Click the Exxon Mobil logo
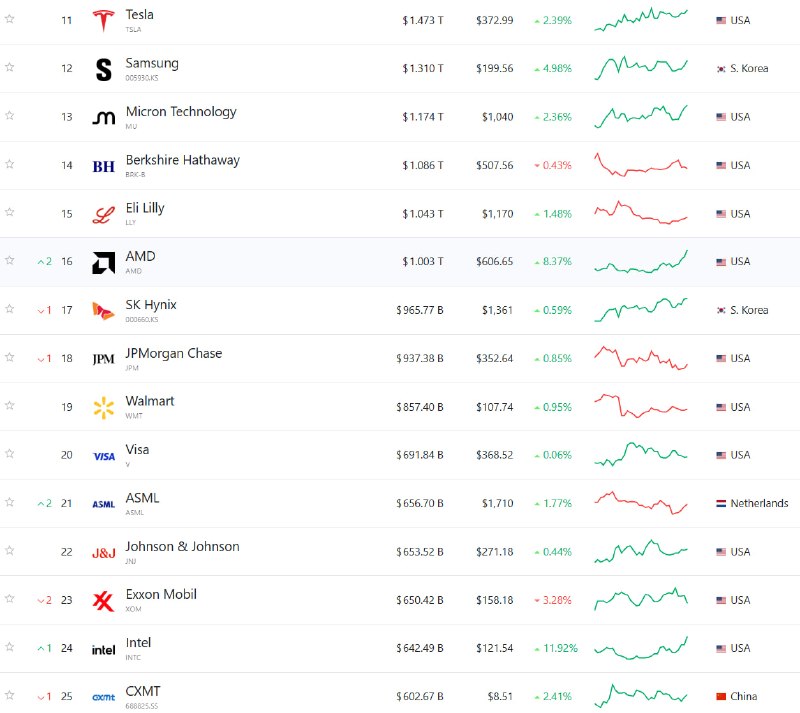800x713 pixels. [x=104, y=601]
